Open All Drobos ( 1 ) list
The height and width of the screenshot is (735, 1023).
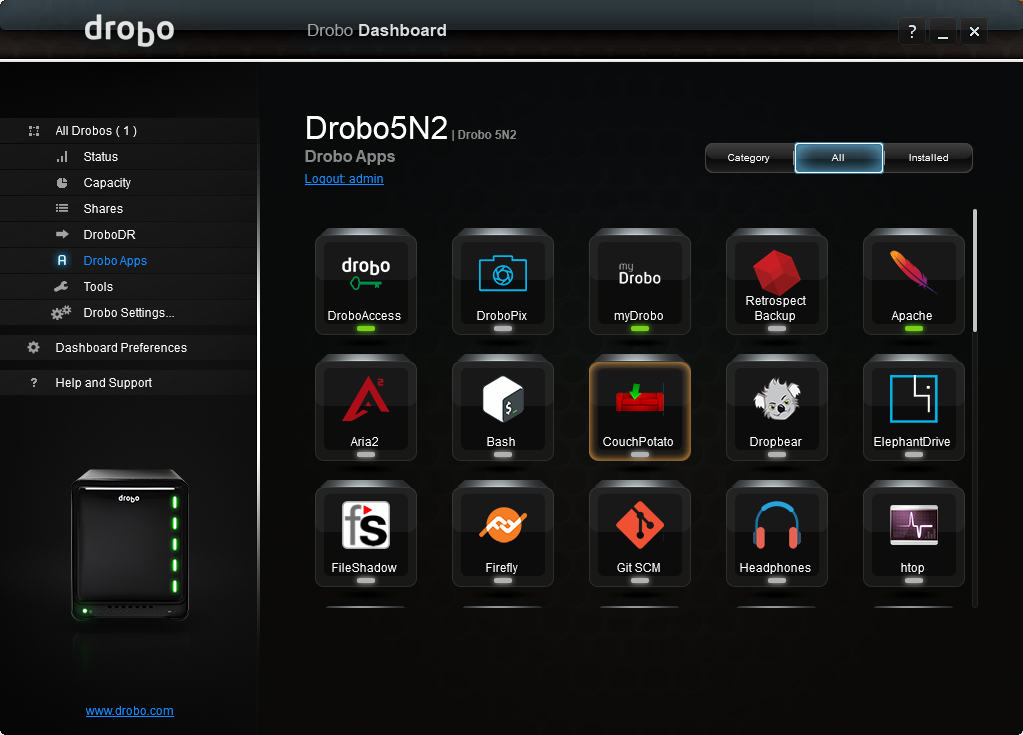129,130
